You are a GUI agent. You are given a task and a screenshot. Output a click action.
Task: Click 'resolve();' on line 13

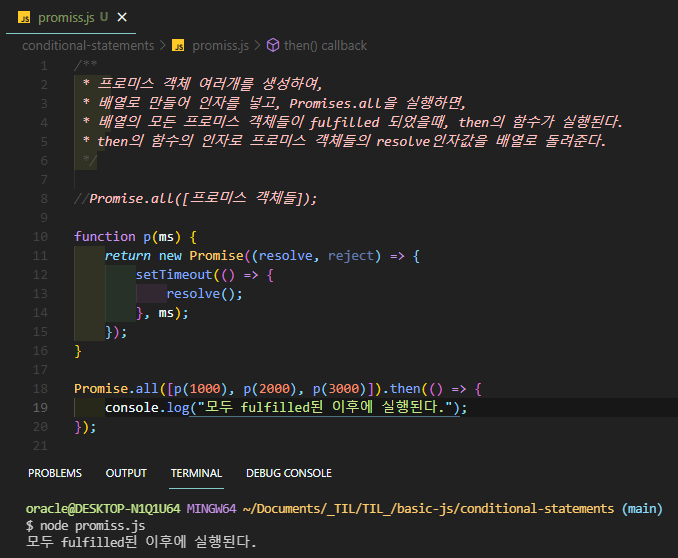pos(205,294)
